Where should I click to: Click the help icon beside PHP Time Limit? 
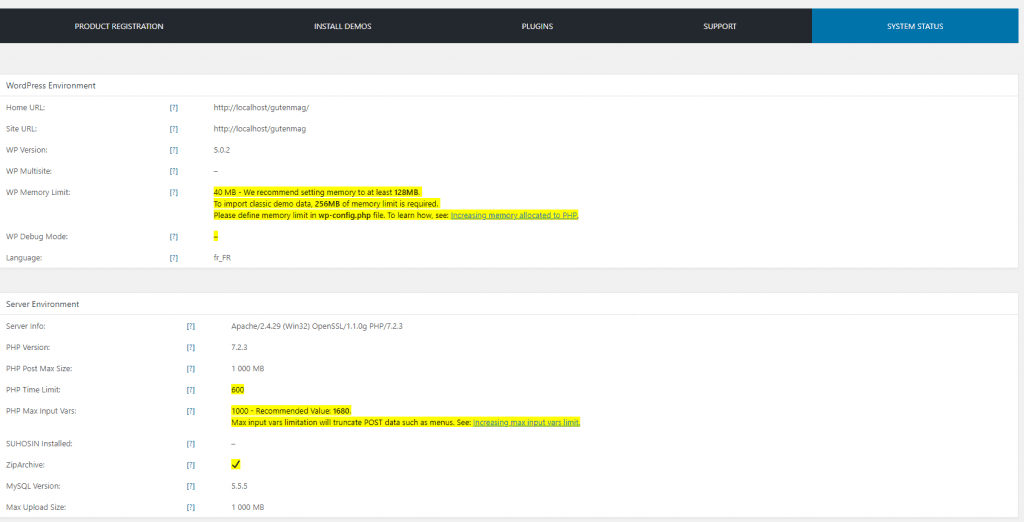click(x=191, y=390)
